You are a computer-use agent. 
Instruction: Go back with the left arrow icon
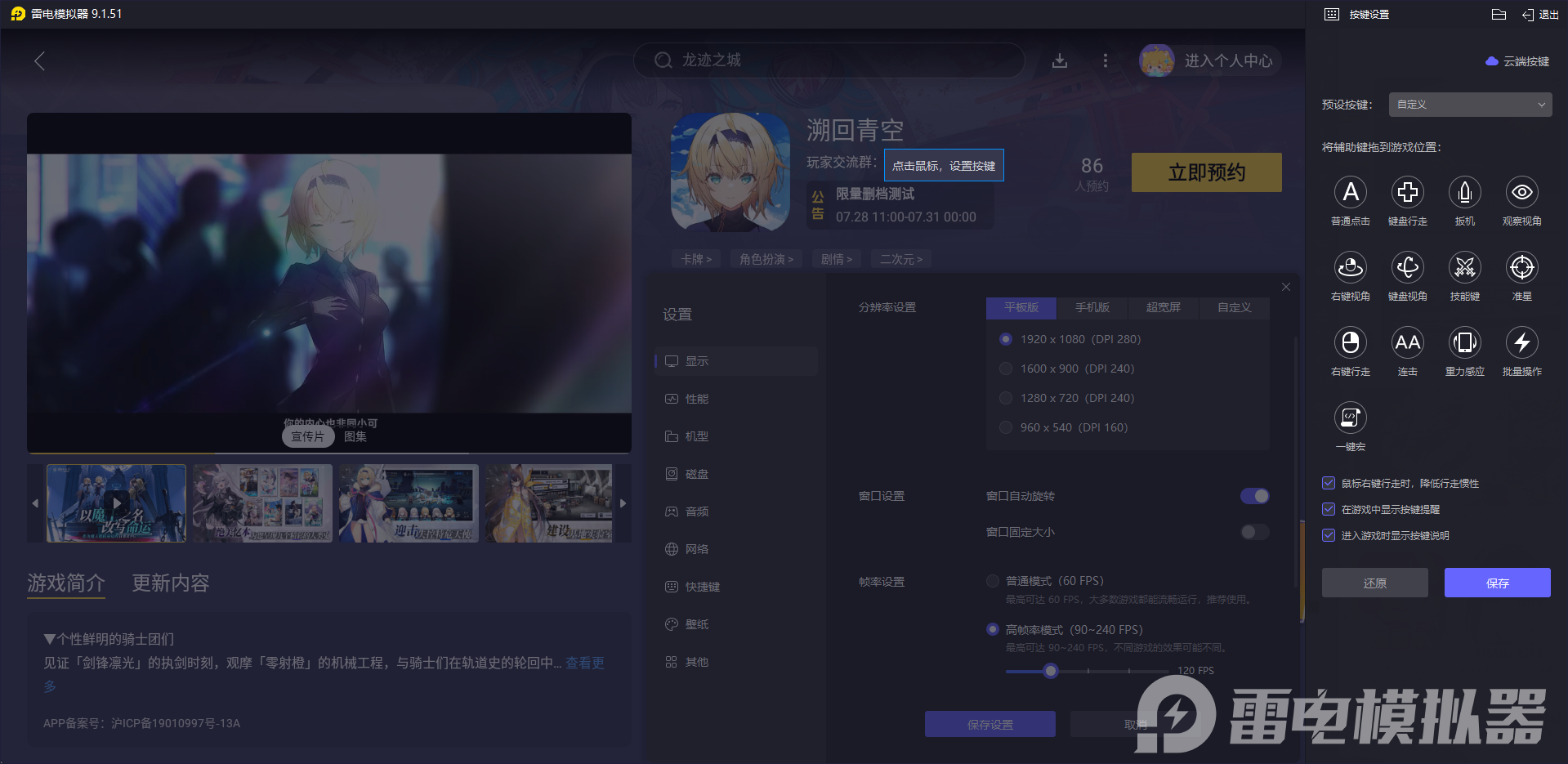pyautogui.click(x=39, y=60)
